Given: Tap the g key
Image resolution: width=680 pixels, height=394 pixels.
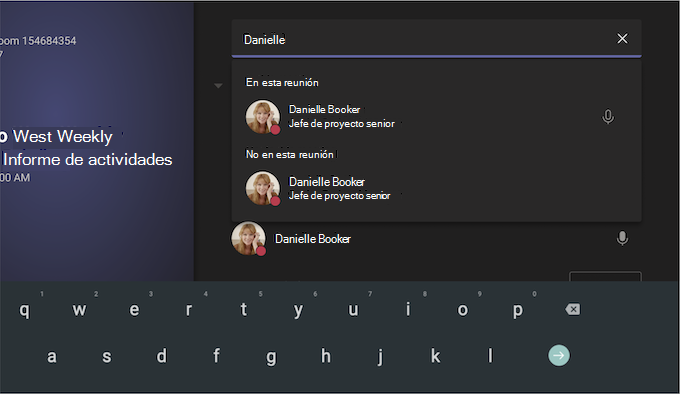Looking at the screenshot, I should 271,358.
